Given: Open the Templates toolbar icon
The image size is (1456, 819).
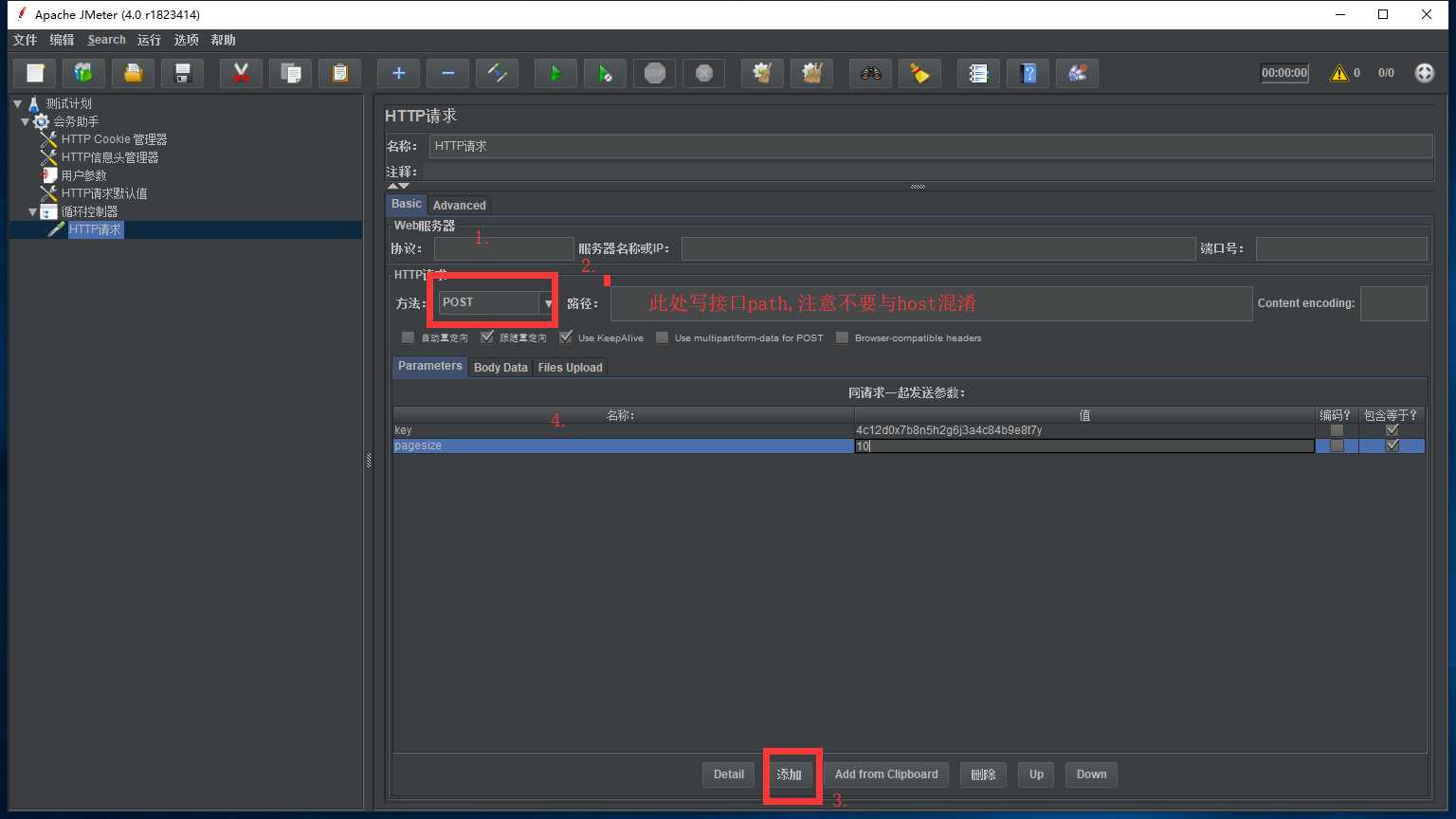Looking at the screenshot, I should coord(83,73).
